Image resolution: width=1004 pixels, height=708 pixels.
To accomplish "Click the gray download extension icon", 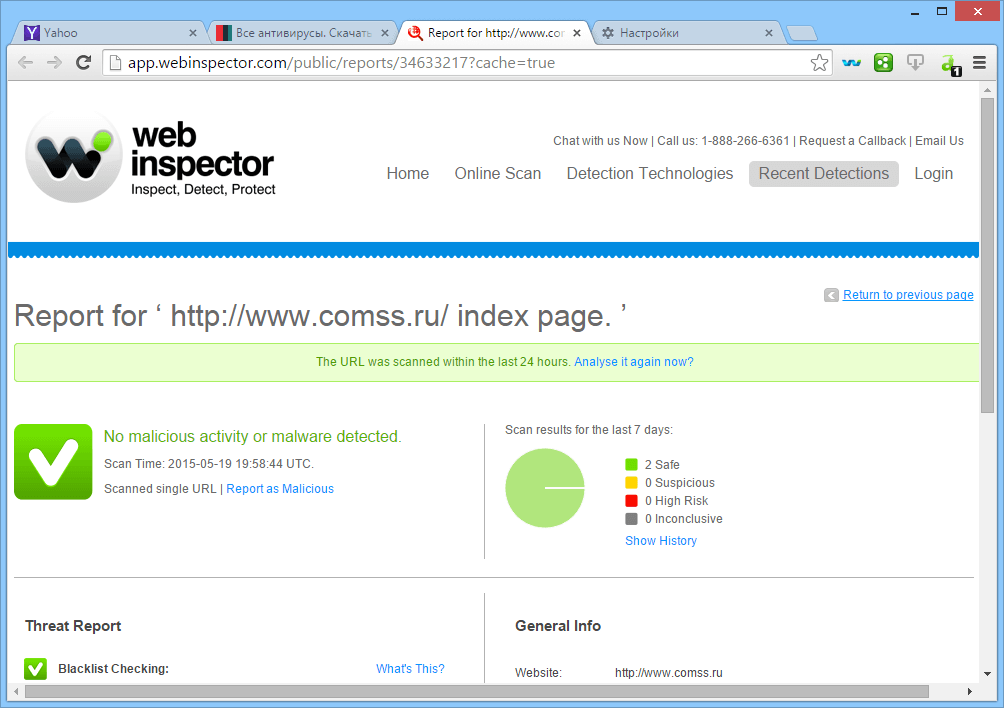I will pyautogui.click(x=915, y=63).
